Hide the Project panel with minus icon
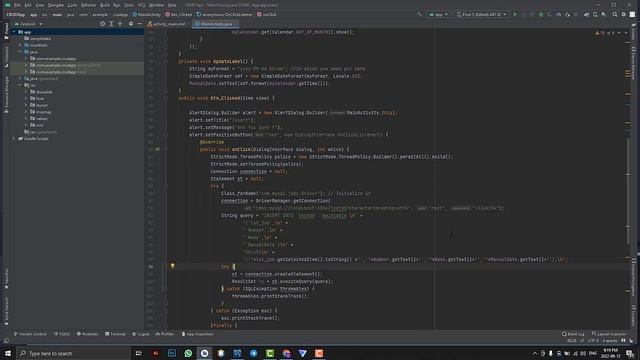The height and width of the screenshot is (360, 640). point(140,24)
